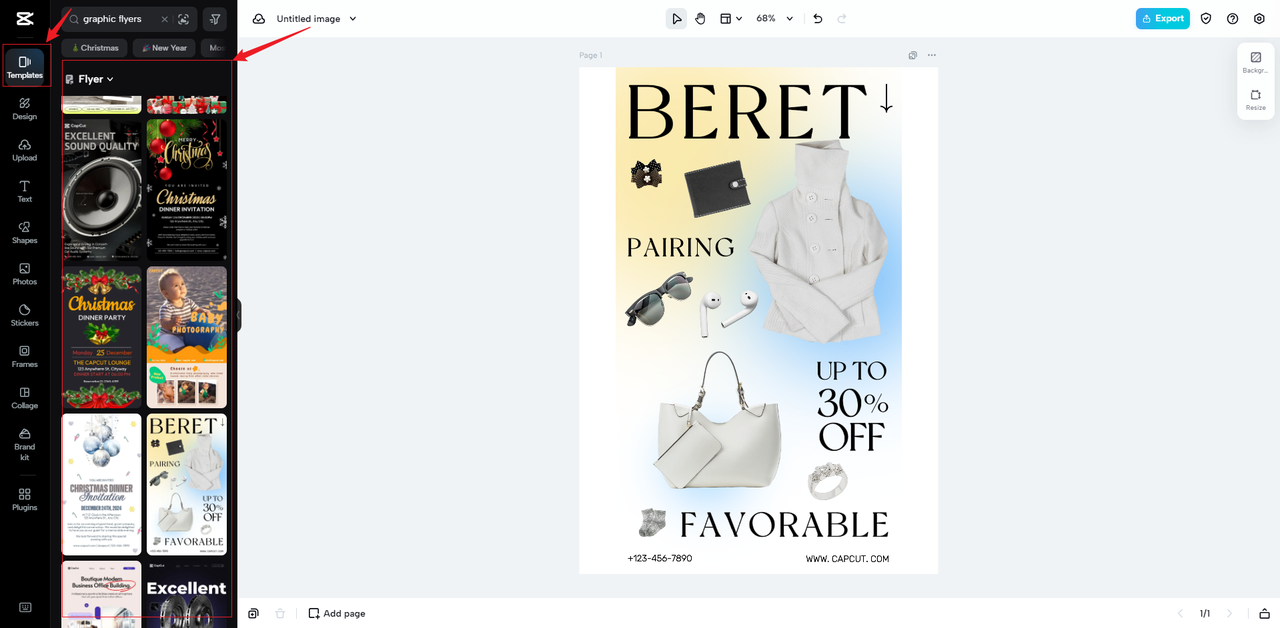Select the white handbag image on canvas
The width and height of the screenshot is (1280, 628).
click(x=718, y=420)
